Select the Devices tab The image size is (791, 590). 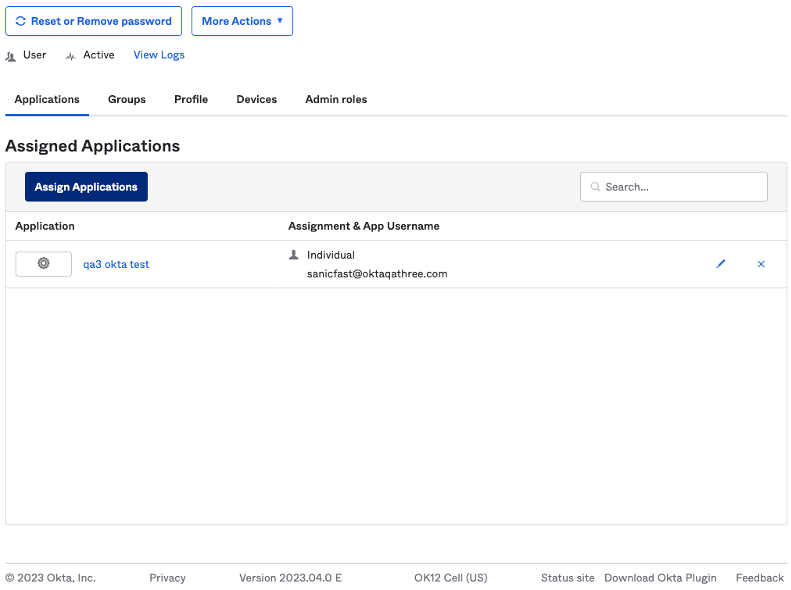tap(256, 99)
